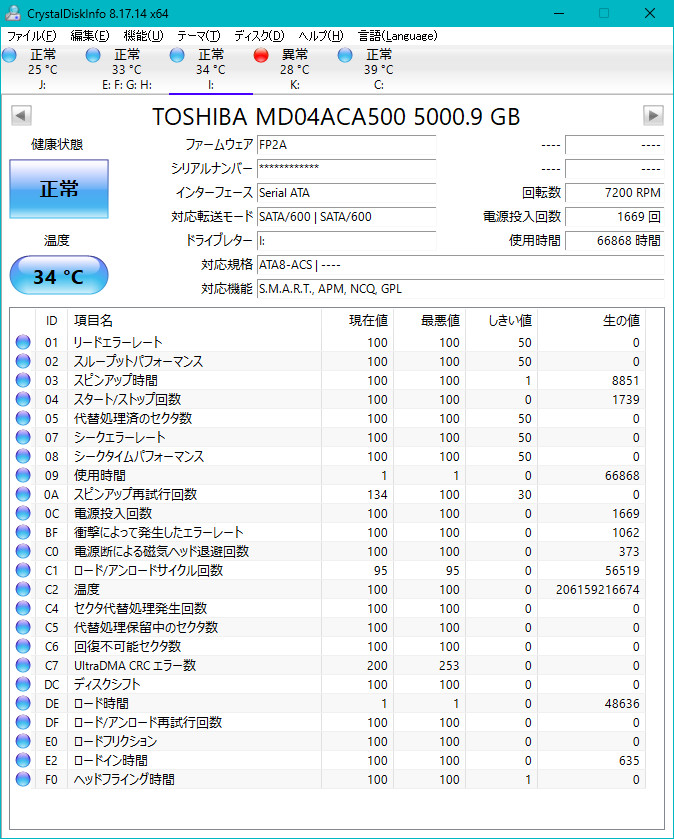The width and height of the screenshot is (674, 839).
Task: Click status icon of row 08 シークタイムパフォーマンス
Action: [x=23, y=456]
